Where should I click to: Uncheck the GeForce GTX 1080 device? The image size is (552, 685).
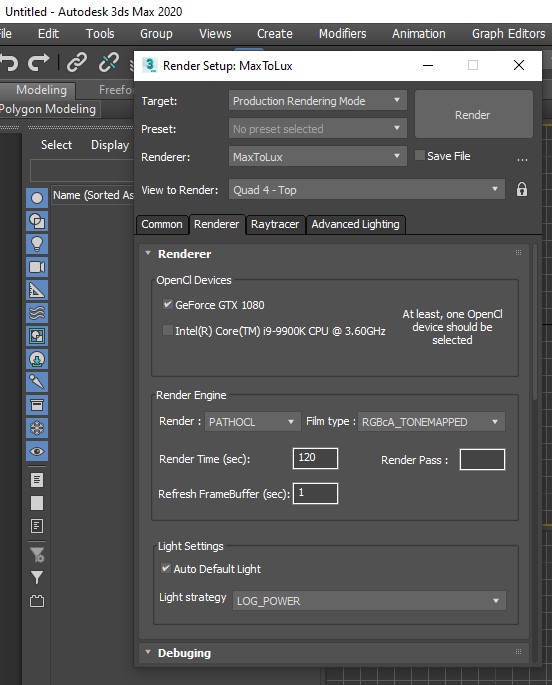click(168, 304)
